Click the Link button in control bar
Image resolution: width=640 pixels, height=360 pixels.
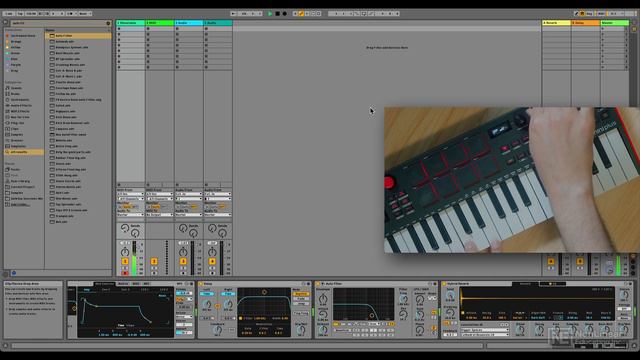pyautogui.click(x=9, y=13)
